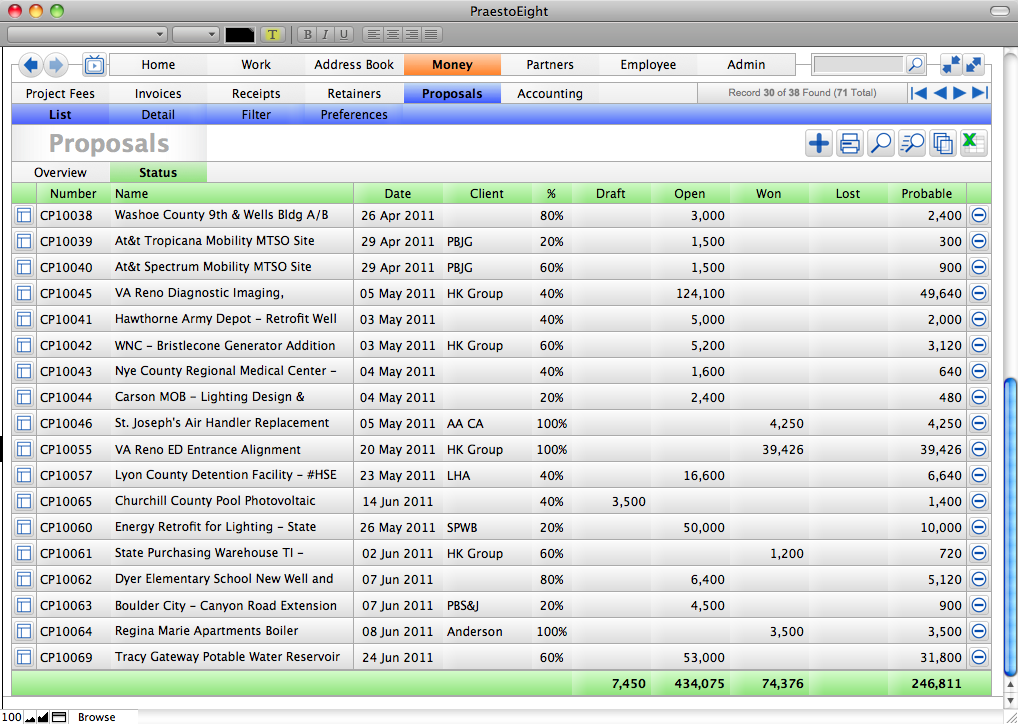The width and height of the screenshot is (1018, 724).
Task: Open the Preferences tab
Action: [x=354, y=114]
